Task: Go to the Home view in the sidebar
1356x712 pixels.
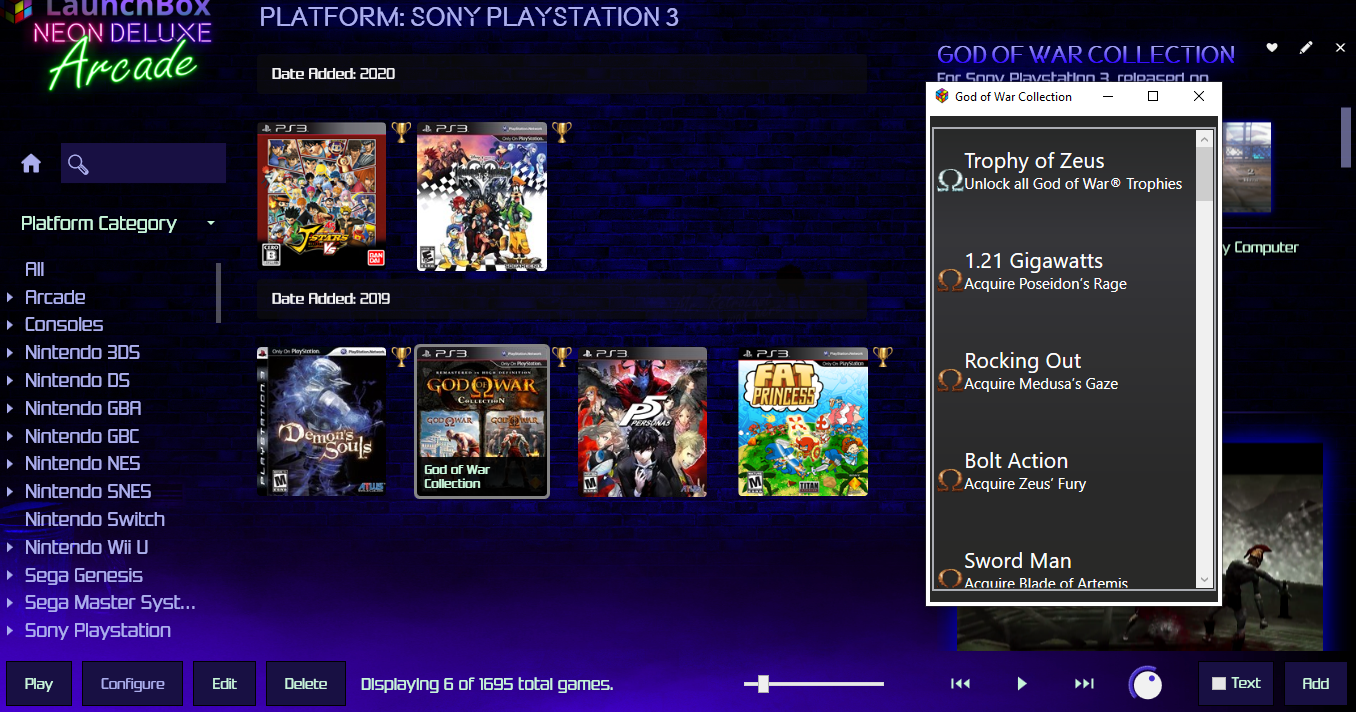Action: pos(31,163)
